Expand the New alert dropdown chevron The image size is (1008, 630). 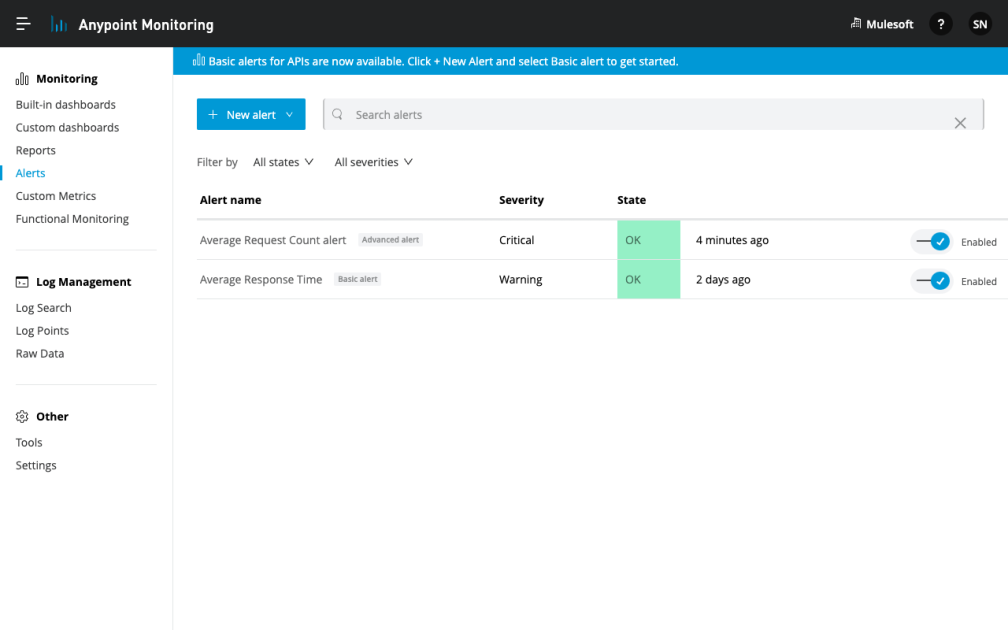pyautogui.click(x=289, y=114)
